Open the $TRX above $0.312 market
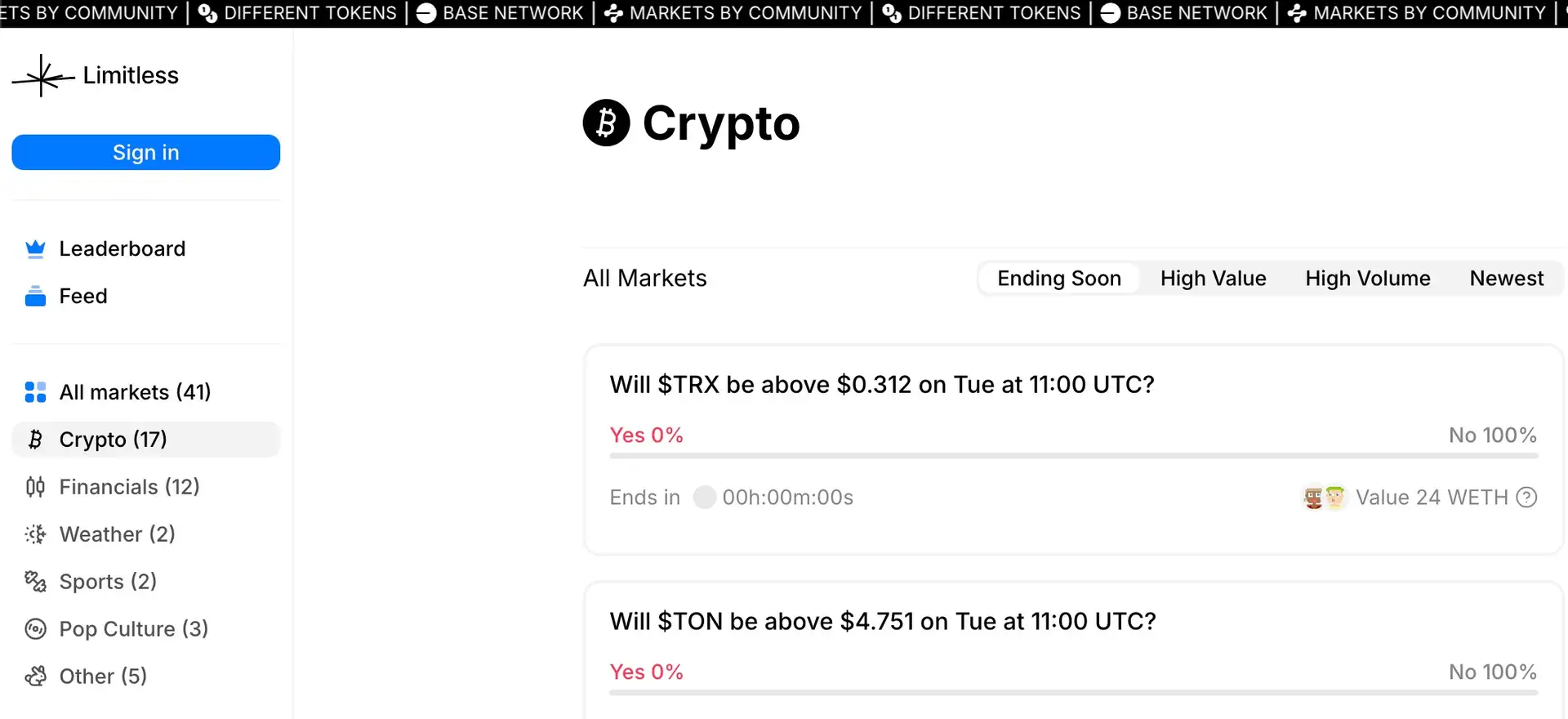1568x719 pixels. 881,385
